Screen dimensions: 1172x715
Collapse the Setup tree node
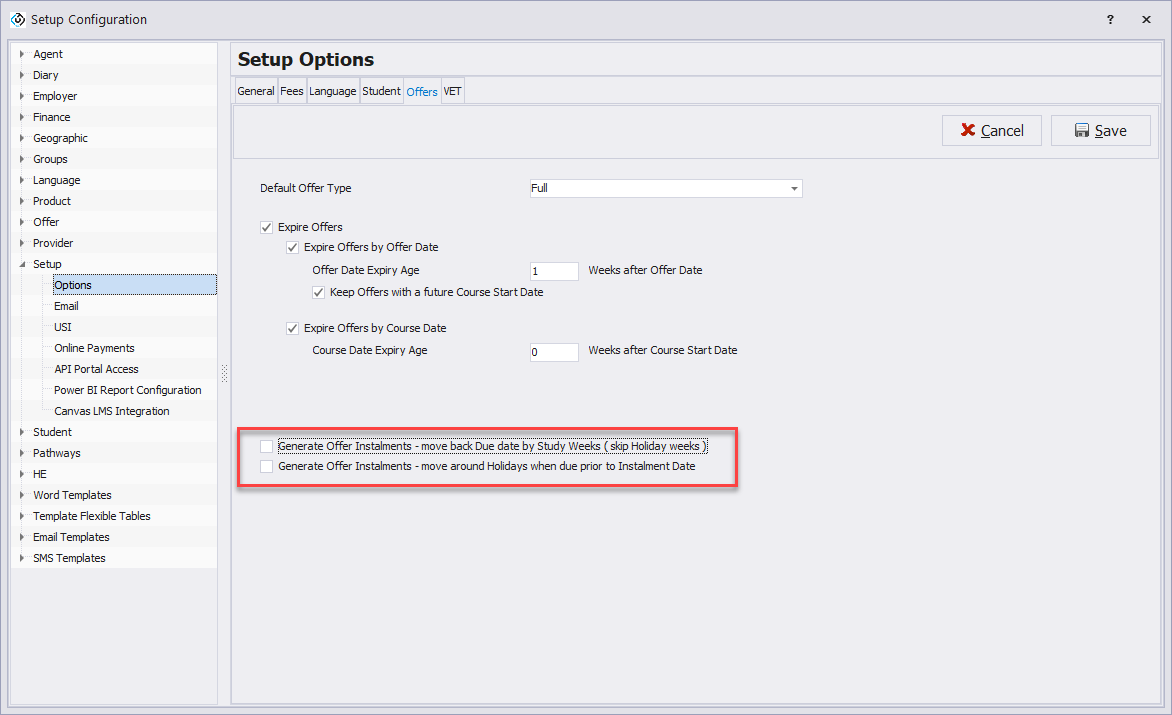click(x=22, y=264)
